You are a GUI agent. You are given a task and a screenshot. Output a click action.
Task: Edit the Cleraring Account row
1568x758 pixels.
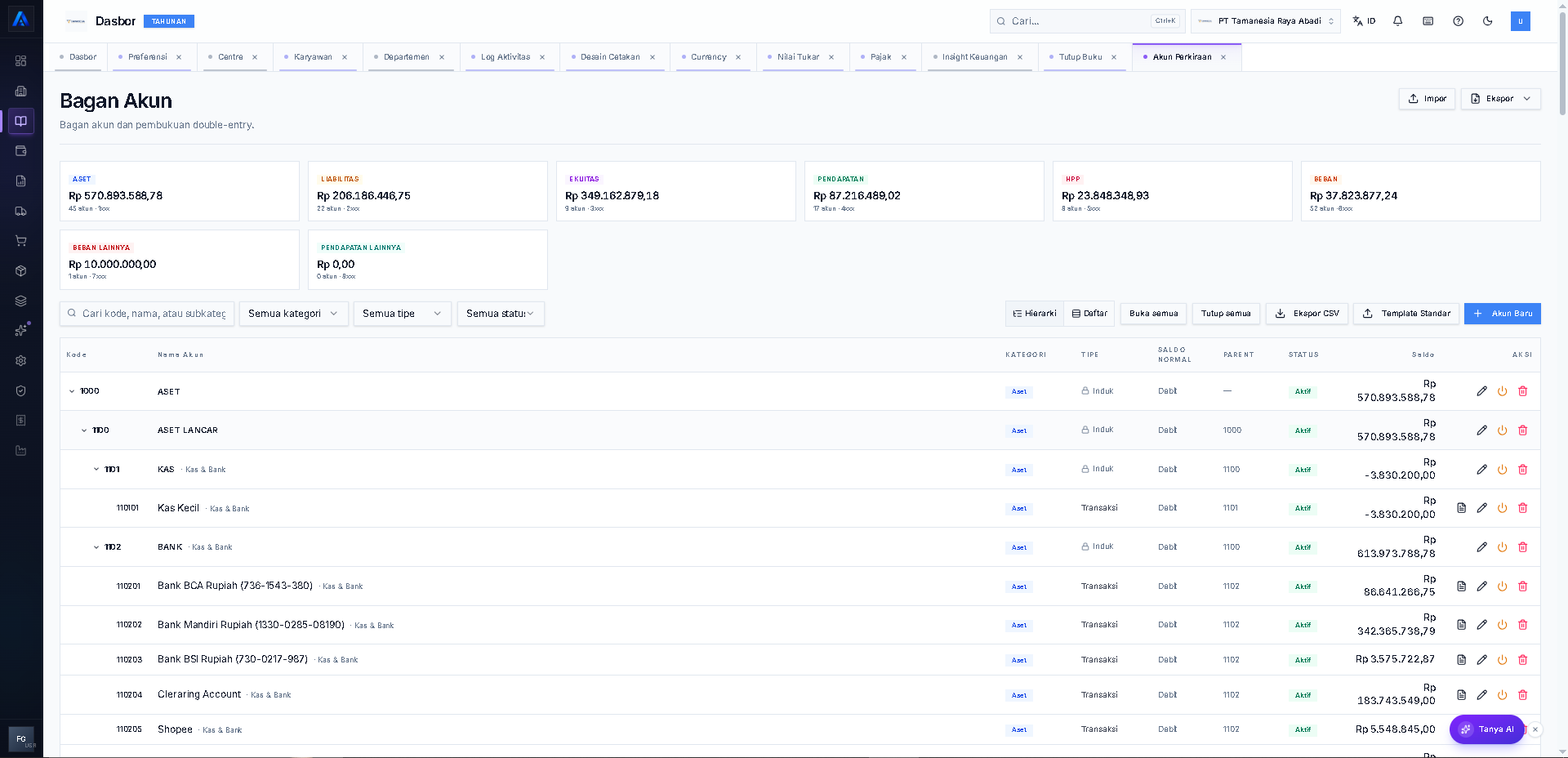coord(1481,695)
